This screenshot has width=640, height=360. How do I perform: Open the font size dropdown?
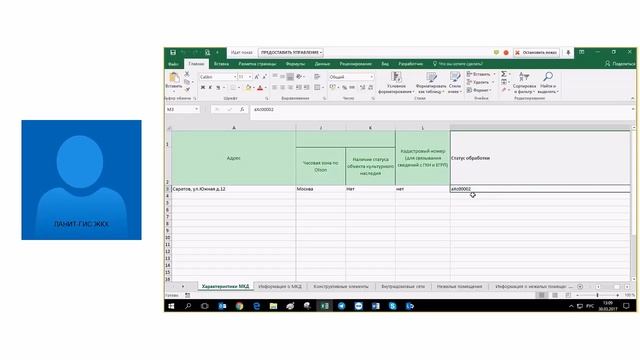pos(250,77)
